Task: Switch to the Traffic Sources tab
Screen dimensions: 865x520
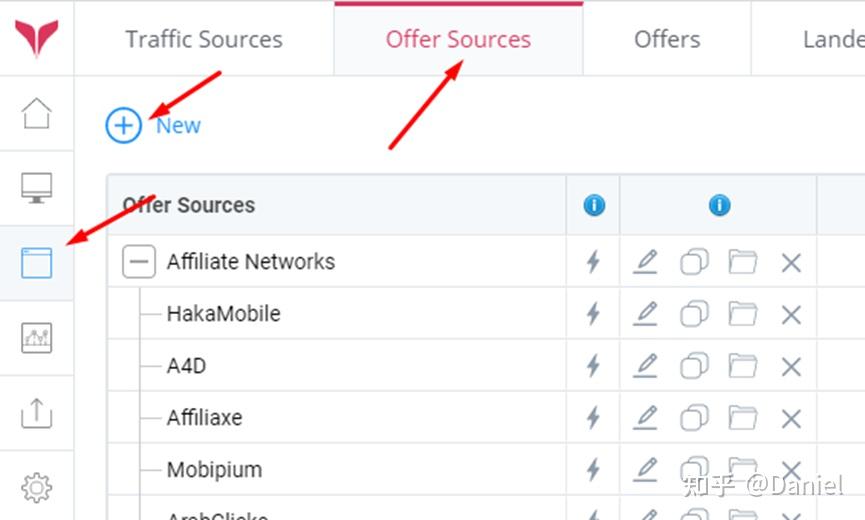Action: [204, 40]
